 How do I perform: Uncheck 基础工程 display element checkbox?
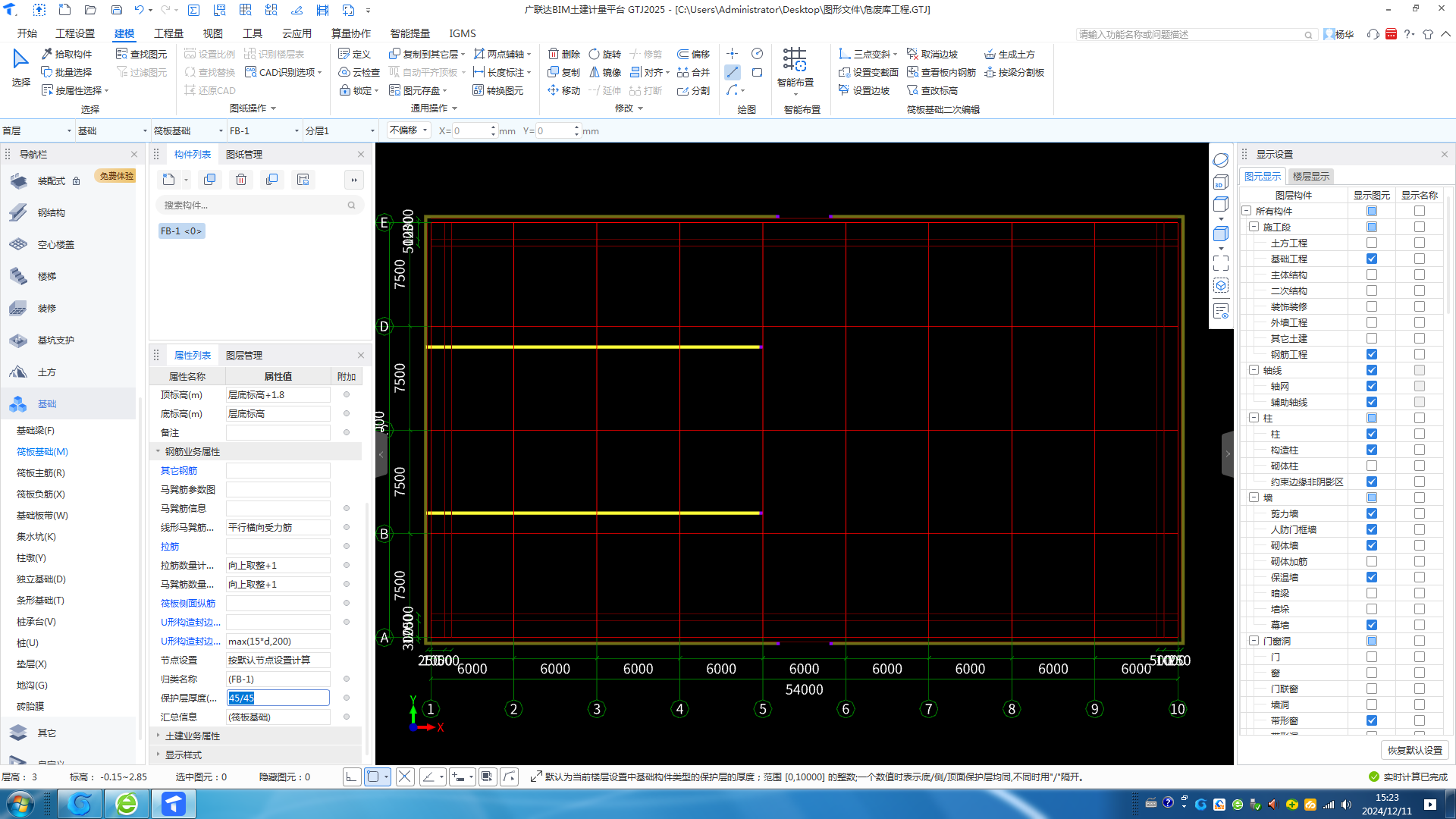pos(1372,259)
